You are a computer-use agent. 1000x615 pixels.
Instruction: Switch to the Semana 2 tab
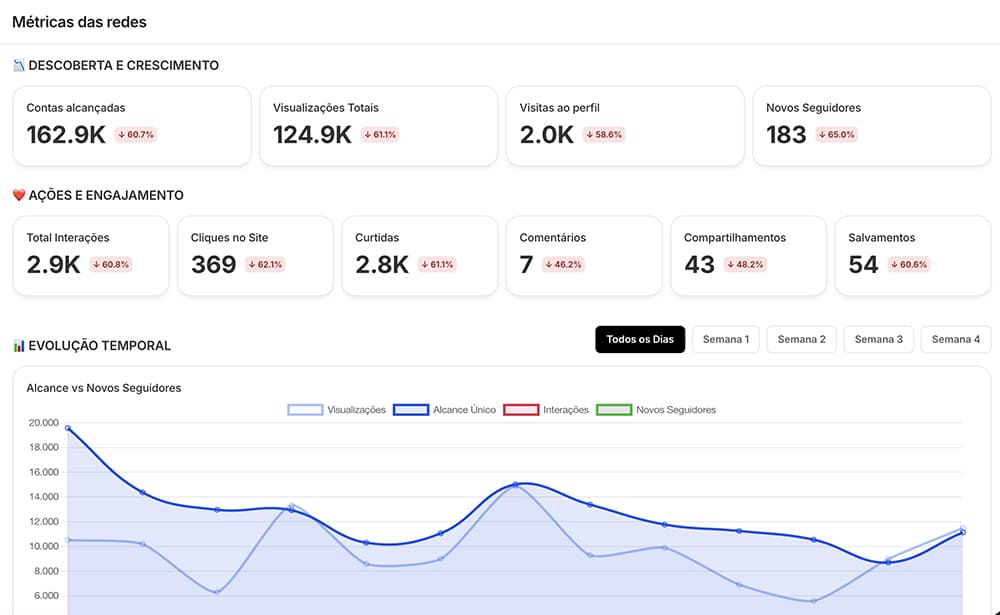click(802, 339)
